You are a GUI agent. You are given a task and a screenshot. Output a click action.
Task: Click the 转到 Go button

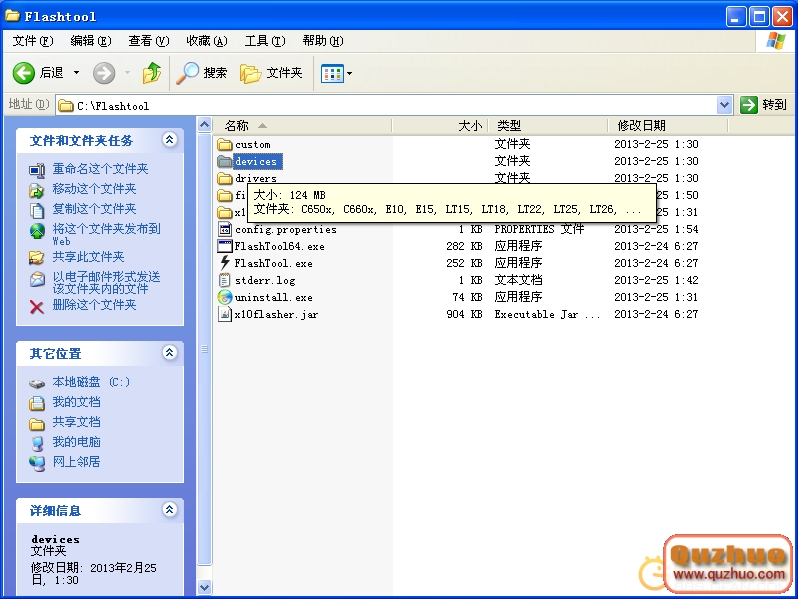pos(763,105)
